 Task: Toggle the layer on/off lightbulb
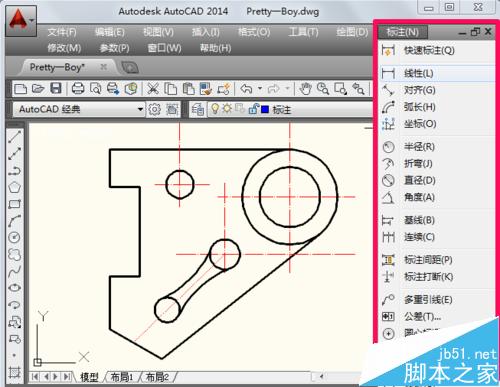pos(215,108)
